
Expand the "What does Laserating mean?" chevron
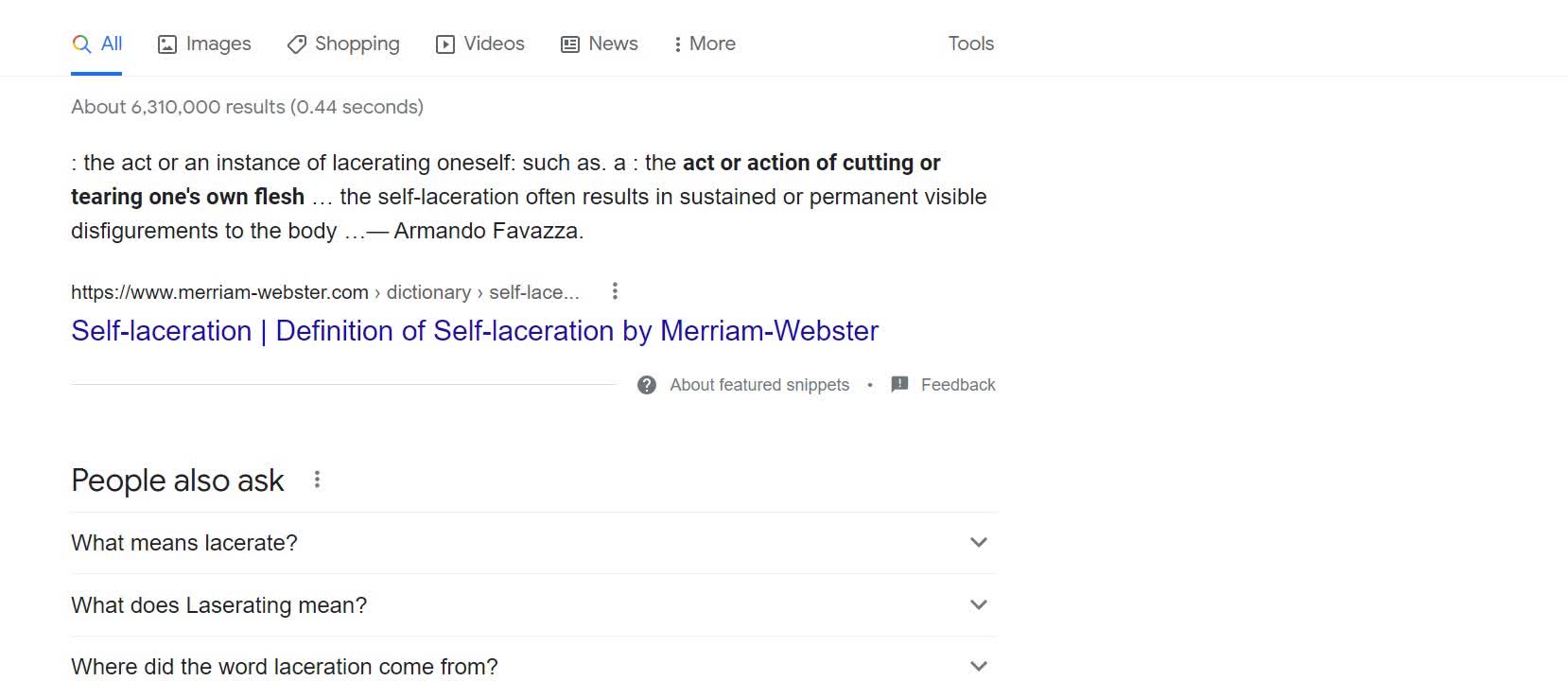(x=979, y=605)
